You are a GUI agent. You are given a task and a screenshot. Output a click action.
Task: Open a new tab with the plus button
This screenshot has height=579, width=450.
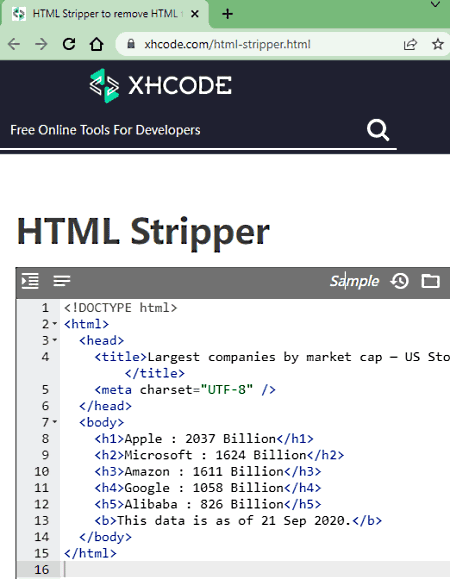coord(227,14)
